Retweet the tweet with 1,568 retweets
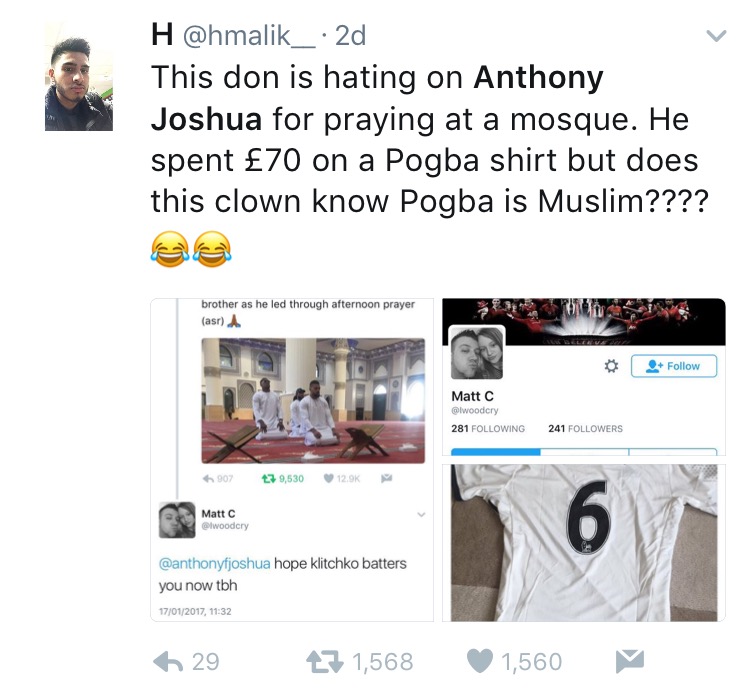This screenshot has width=750, height=696. tap(325, 662)
